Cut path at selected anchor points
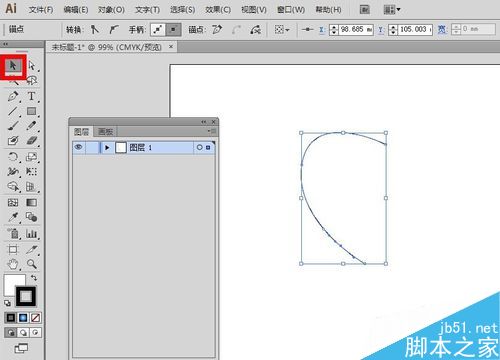Viewport: 500px width, 360px height. [x=256, y=30]
